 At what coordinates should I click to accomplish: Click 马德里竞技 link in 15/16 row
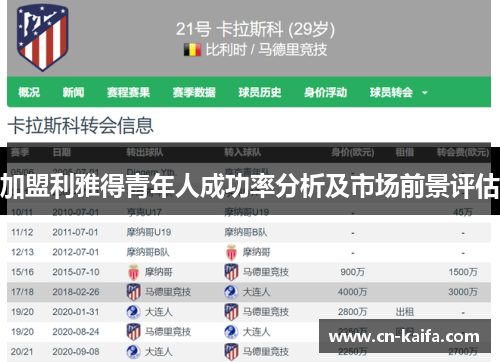click(x=266, y=272)
